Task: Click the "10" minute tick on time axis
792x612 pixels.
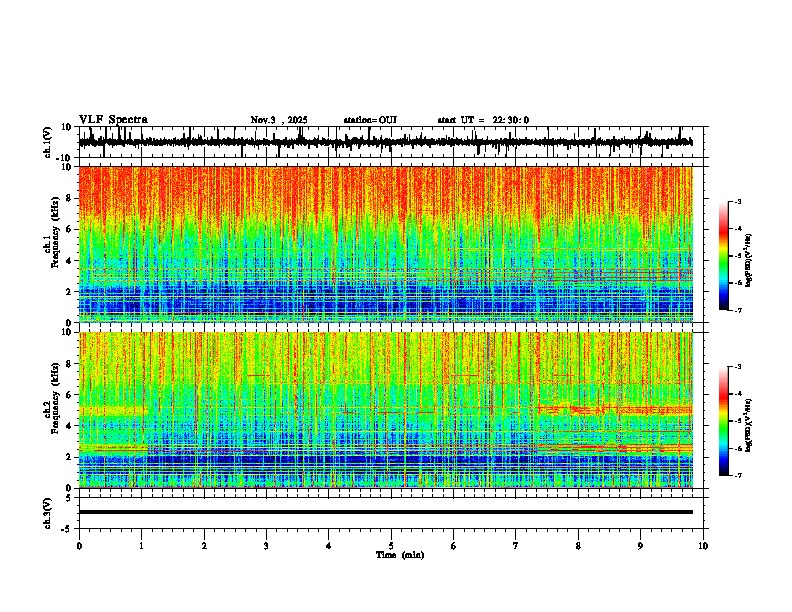Action: 703,546
